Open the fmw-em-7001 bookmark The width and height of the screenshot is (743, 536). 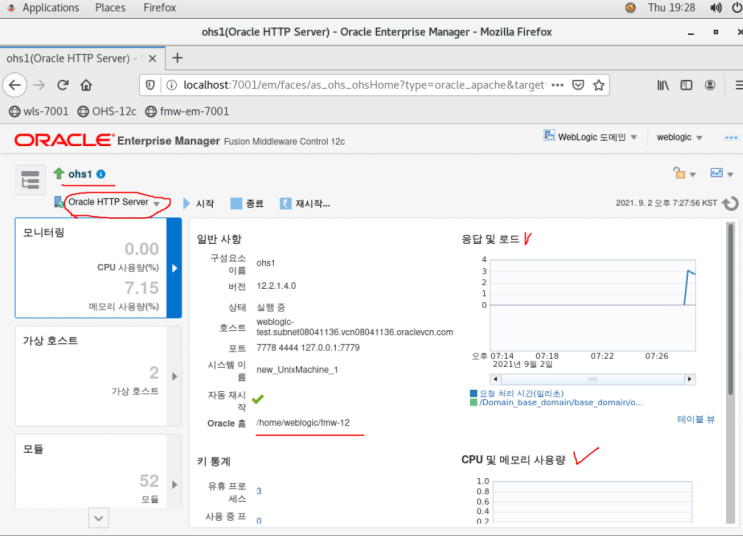[x=187, y=111]
